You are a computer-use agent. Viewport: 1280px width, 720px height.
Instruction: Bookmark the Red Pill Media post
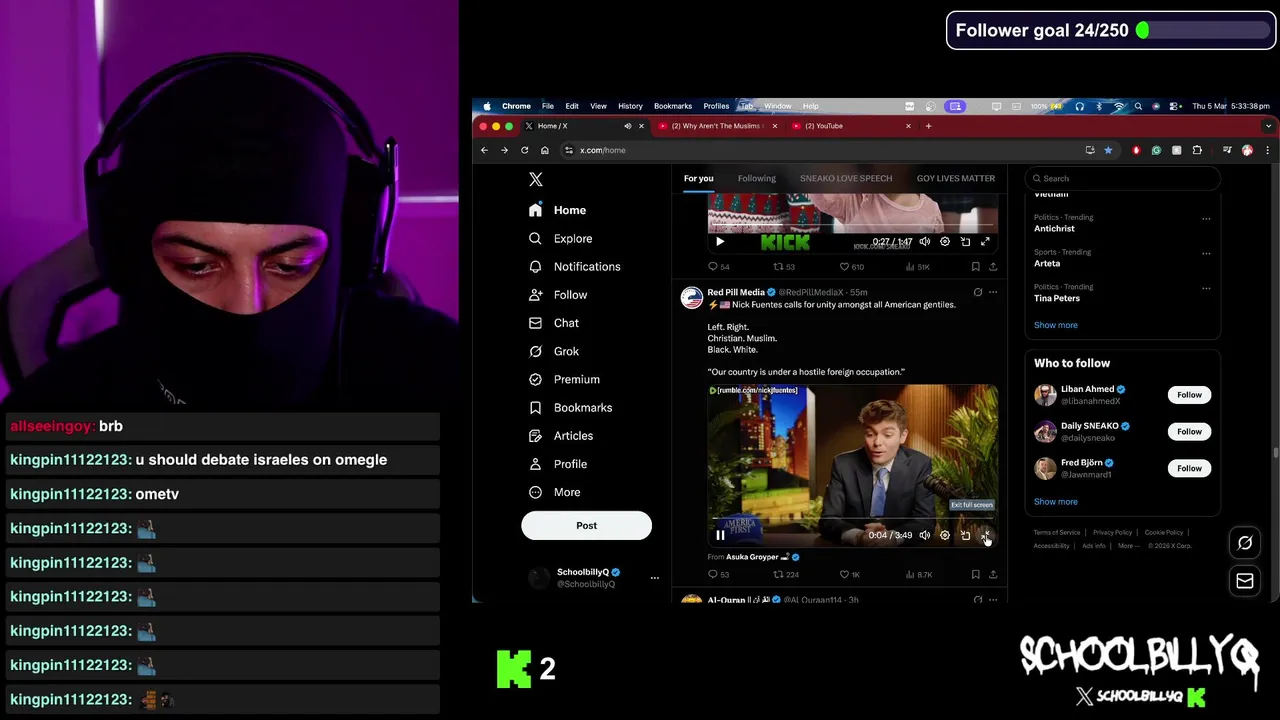coord(975,574)
